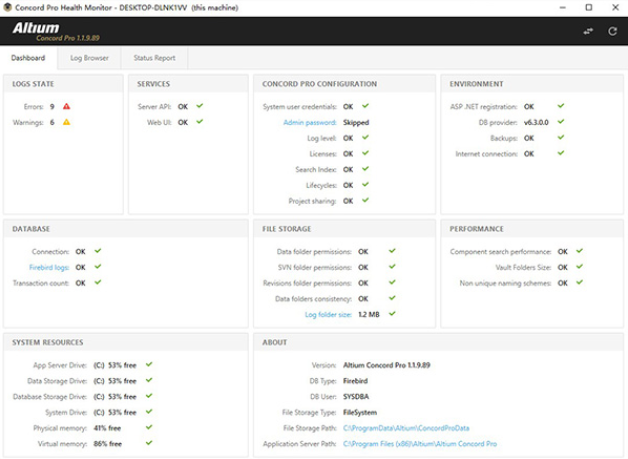The height and width of the screenshot is (459, 628).
Task: Open the Status Report tab
Action: coord(154,58)
